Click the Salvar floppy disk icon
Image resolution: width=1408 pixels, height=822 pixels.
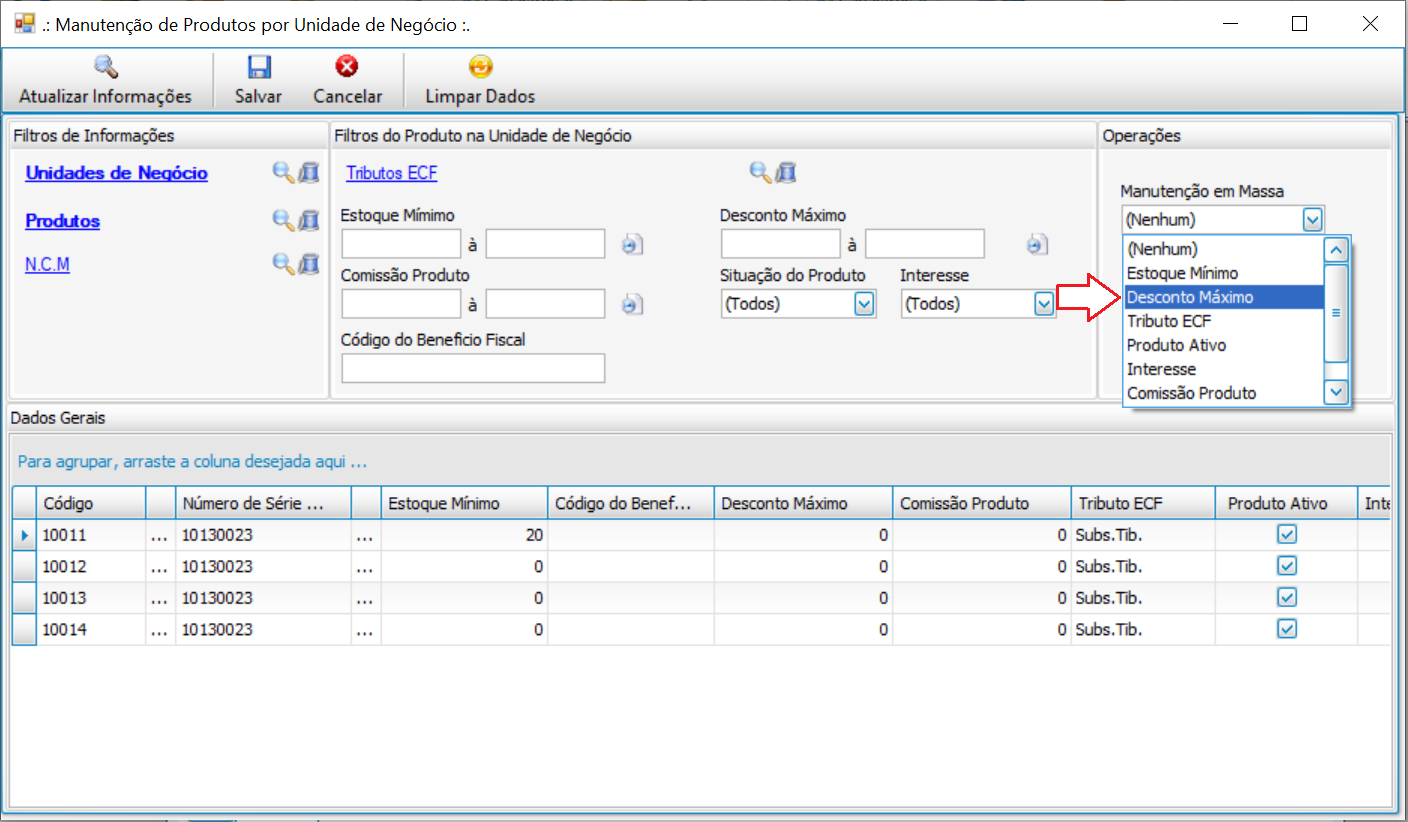pyautogui.click(x=259, y=67)
